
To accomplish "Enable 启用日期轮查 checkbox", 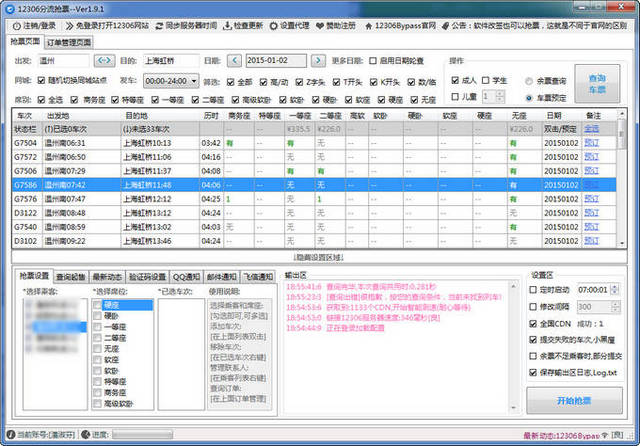I will point(373,61).
